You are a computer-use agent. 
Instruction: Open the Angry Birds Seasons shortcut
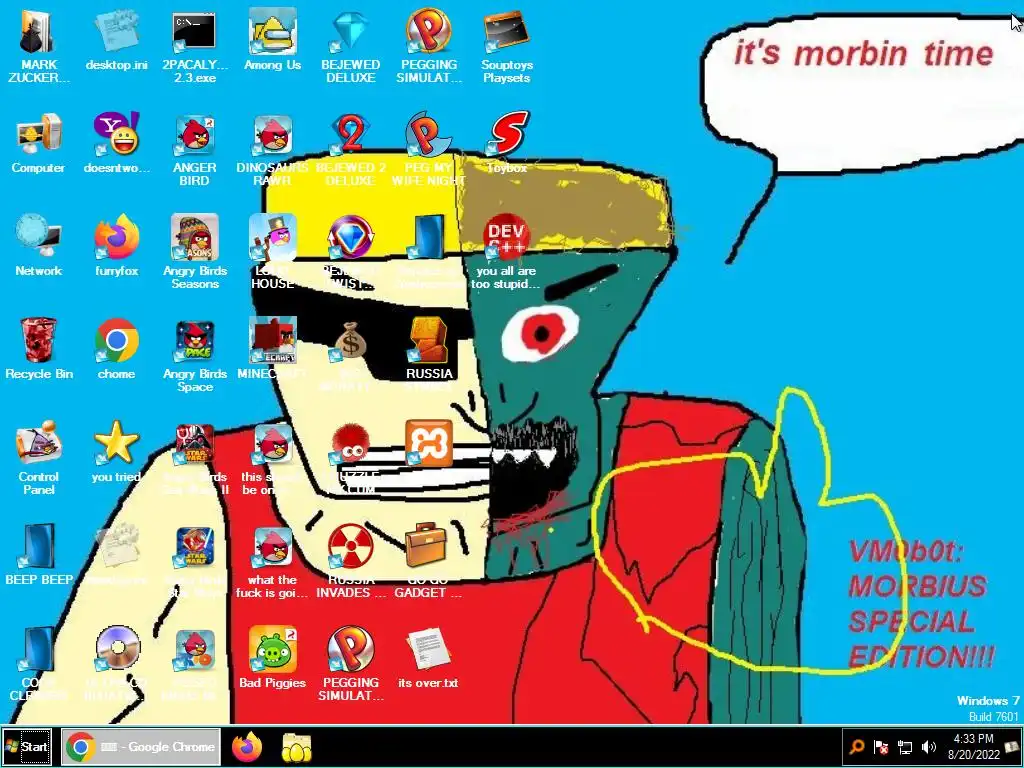[194, 238]
